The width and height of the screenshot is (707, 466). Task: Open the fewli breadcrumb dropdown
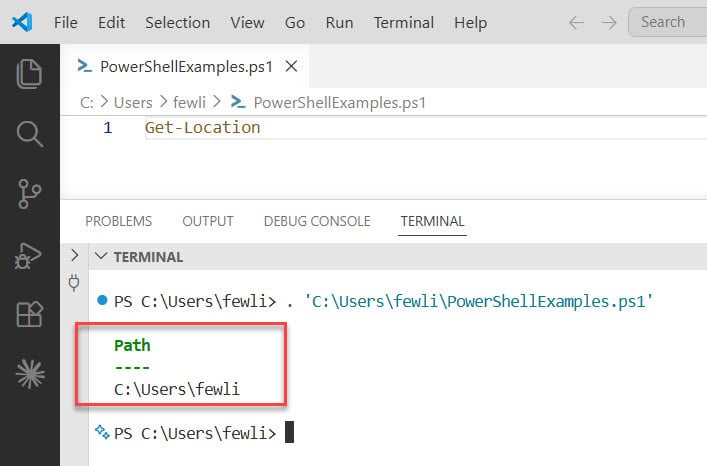pyautogui.click(x=189, y=103)
